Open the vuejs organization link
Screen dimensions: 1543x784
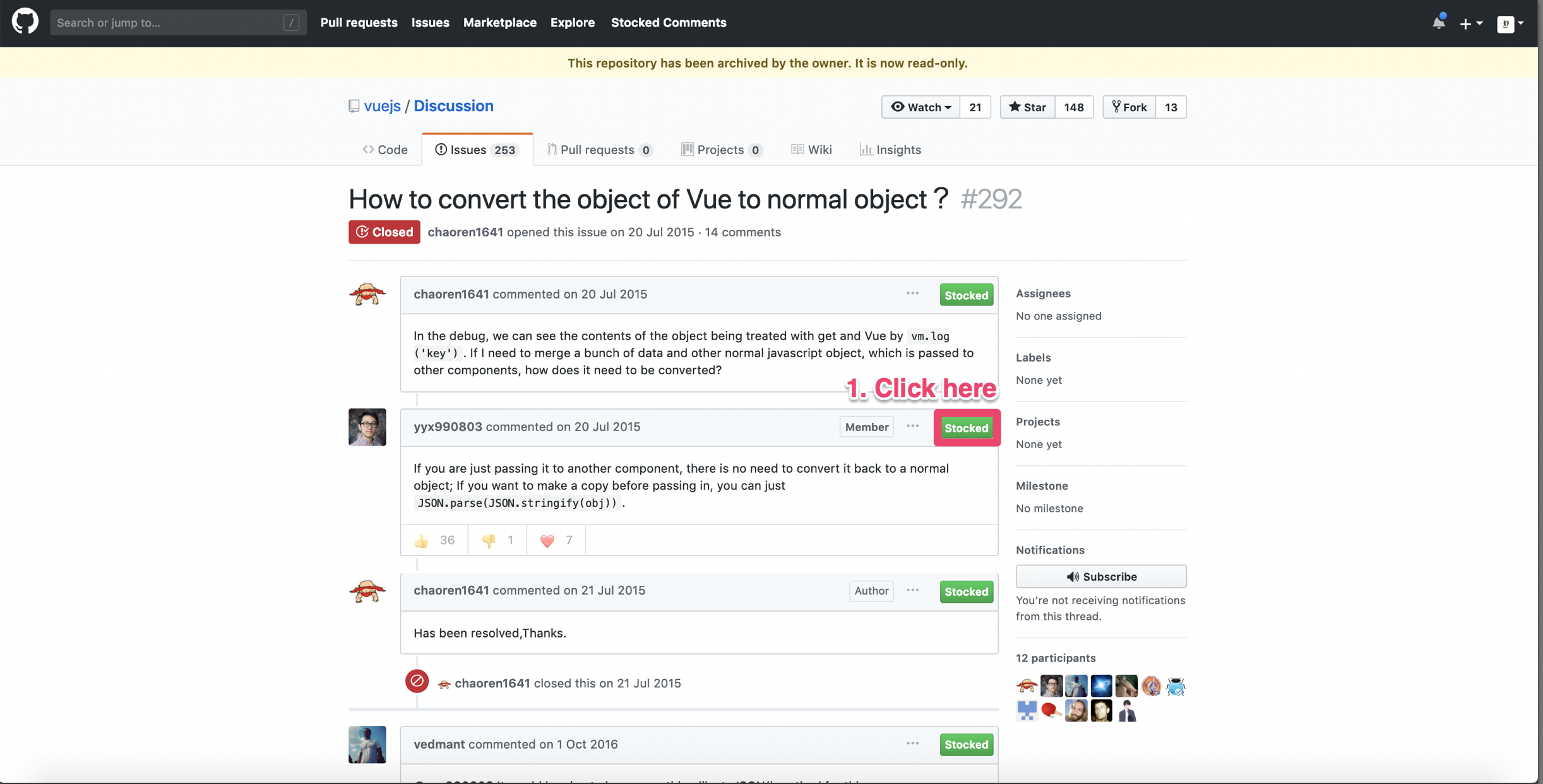point(382,106)
